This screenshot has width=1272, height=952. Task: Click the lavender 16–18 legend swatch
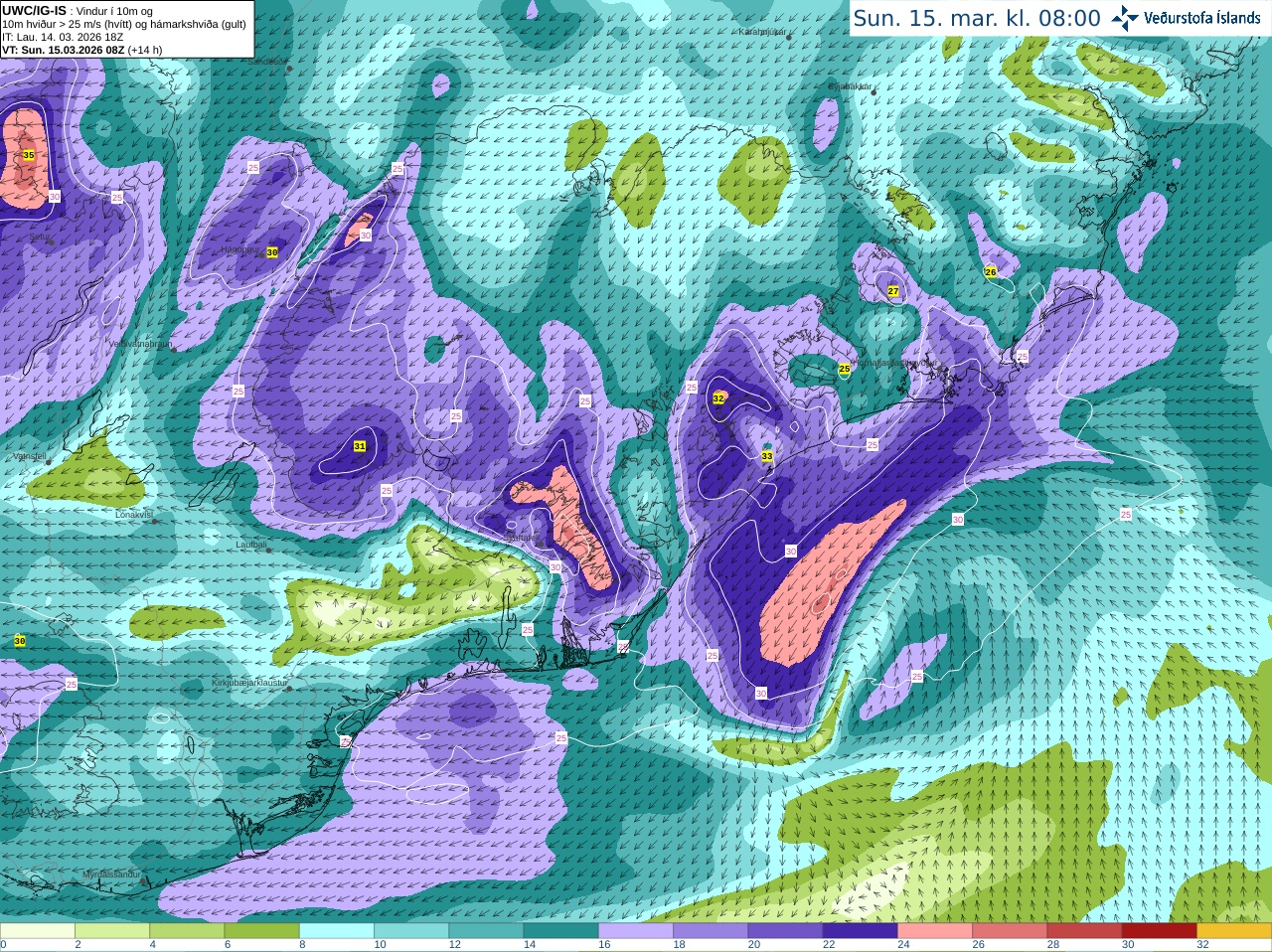pyautogui.click(x=636, y=931)
